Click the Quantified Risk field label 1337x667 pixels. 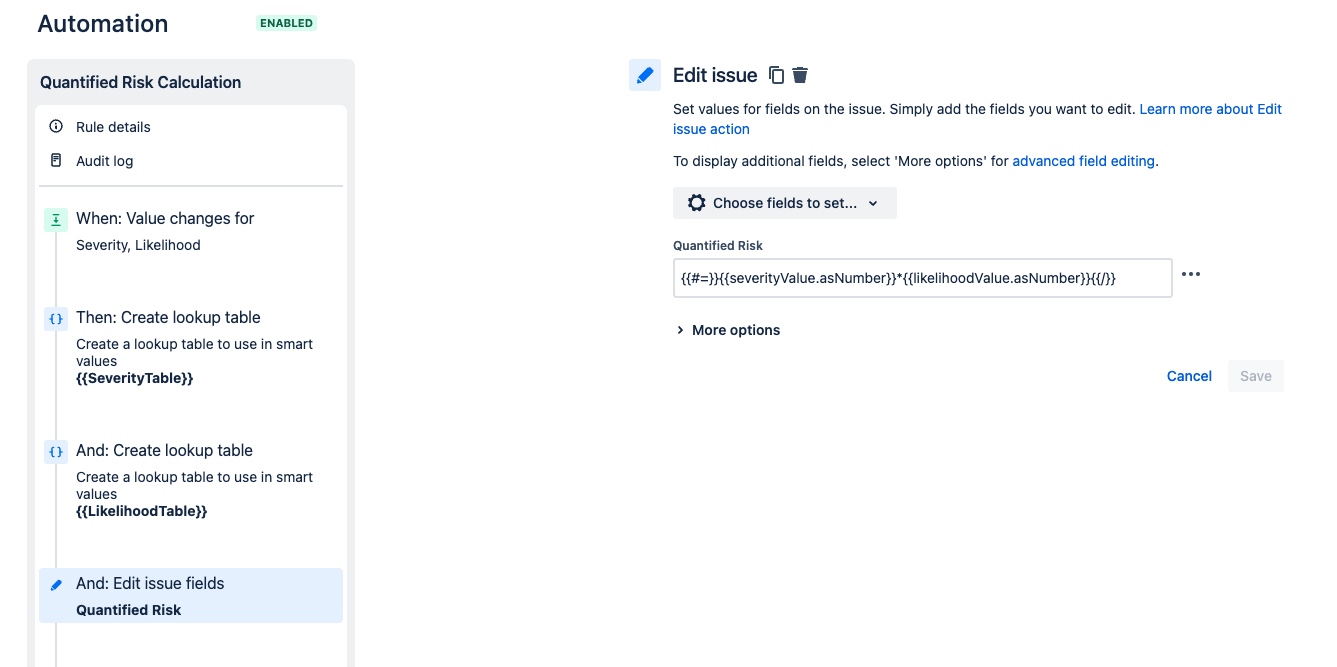[x=718, y=245]
